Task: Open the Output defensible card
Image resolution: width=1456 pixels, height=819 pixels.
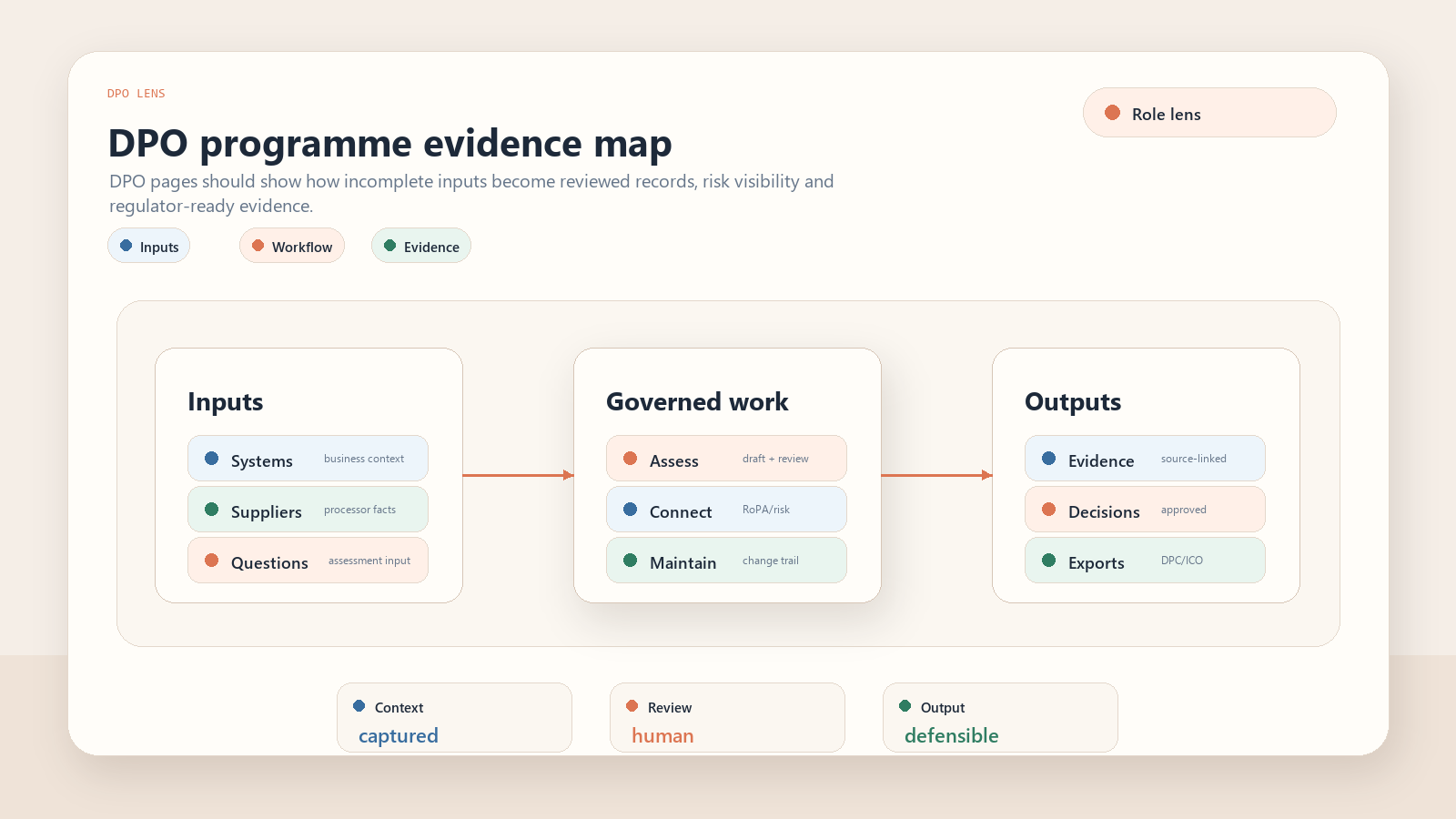Action: tap(1000, 718)
